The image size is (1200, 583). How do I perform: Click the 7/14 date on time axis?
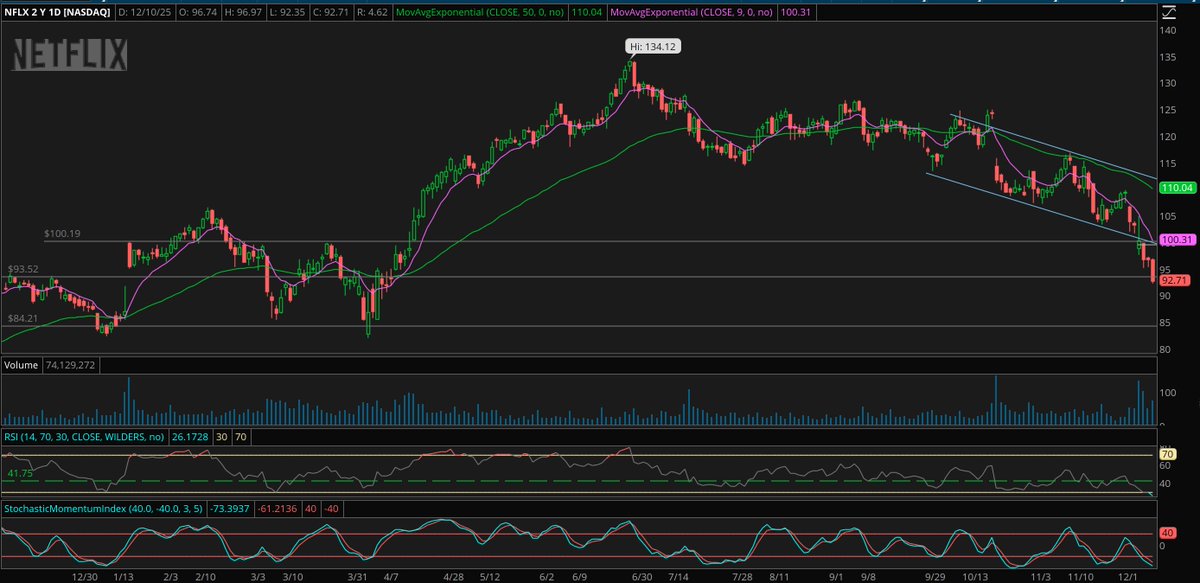pyautogui.click(x=680, y=577)
